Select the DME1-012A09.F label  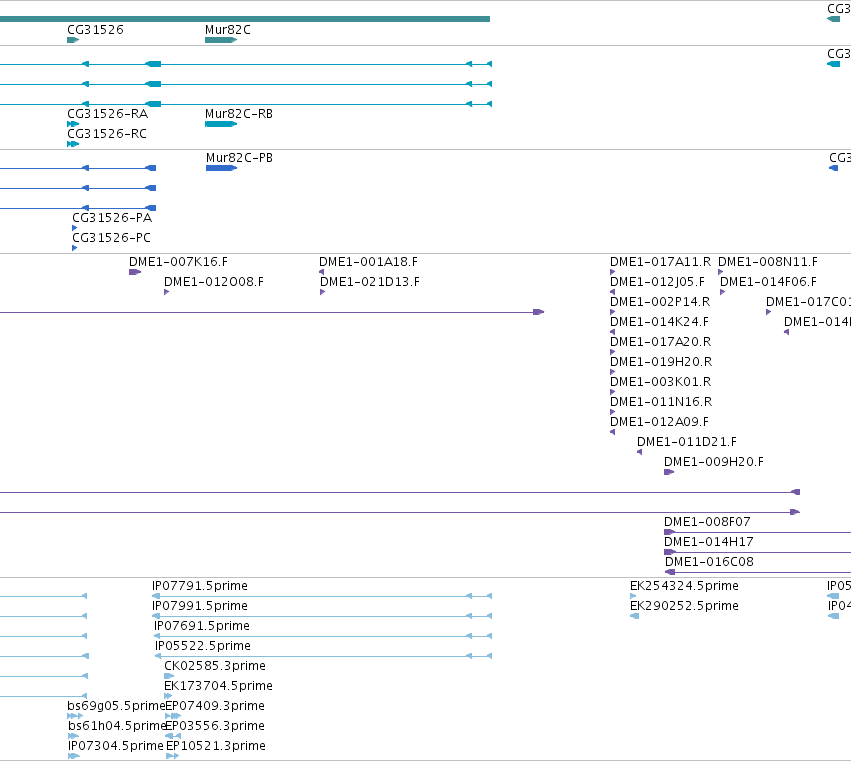click(x=659, y=423)
